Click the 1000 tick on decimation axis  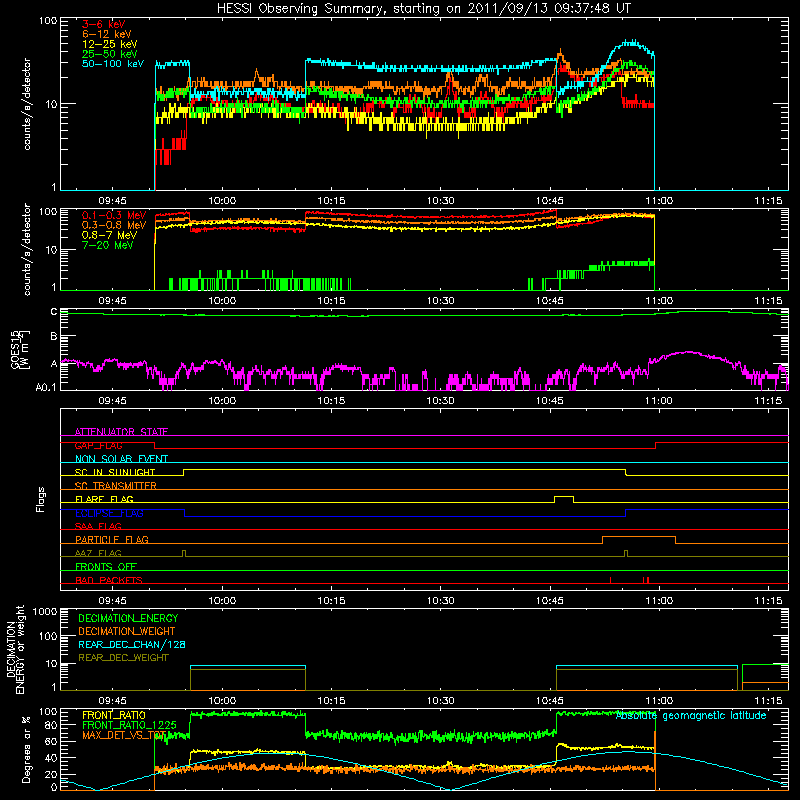(x=45, y=611)
